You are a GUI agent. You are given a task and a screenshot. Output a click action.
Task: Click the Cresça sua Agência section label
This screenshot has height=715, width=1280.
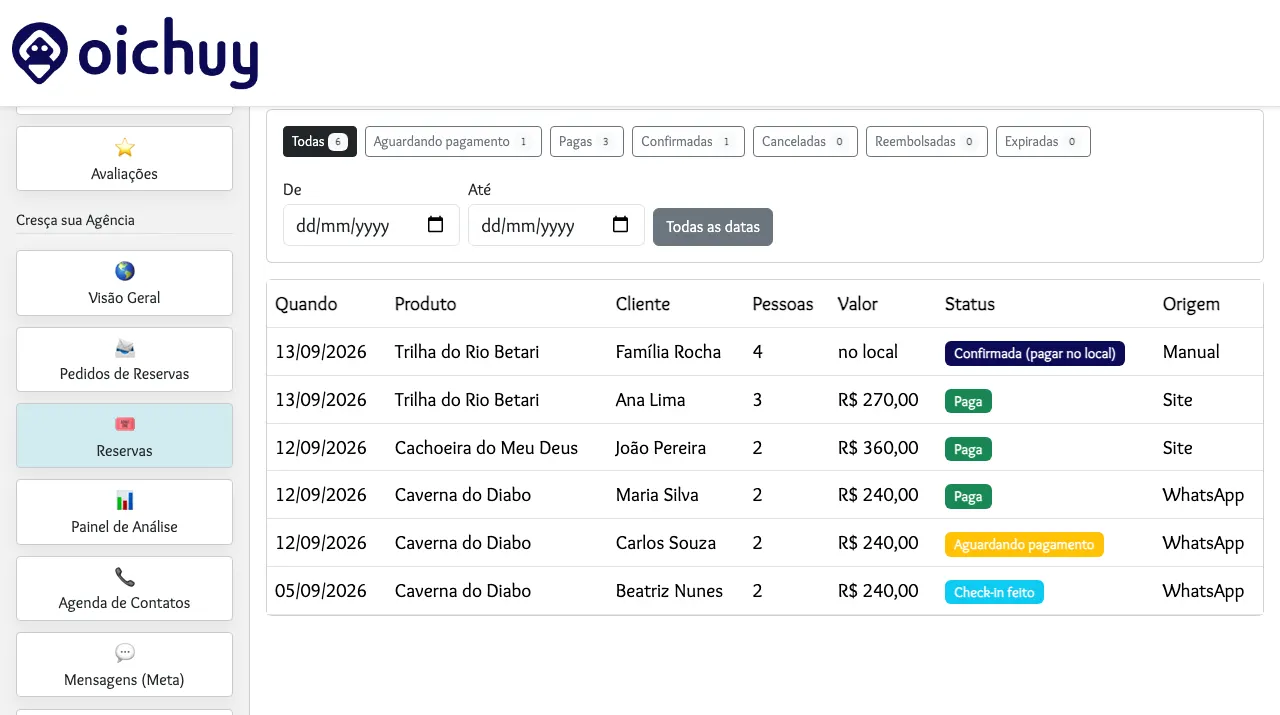(x=75, y=220)
